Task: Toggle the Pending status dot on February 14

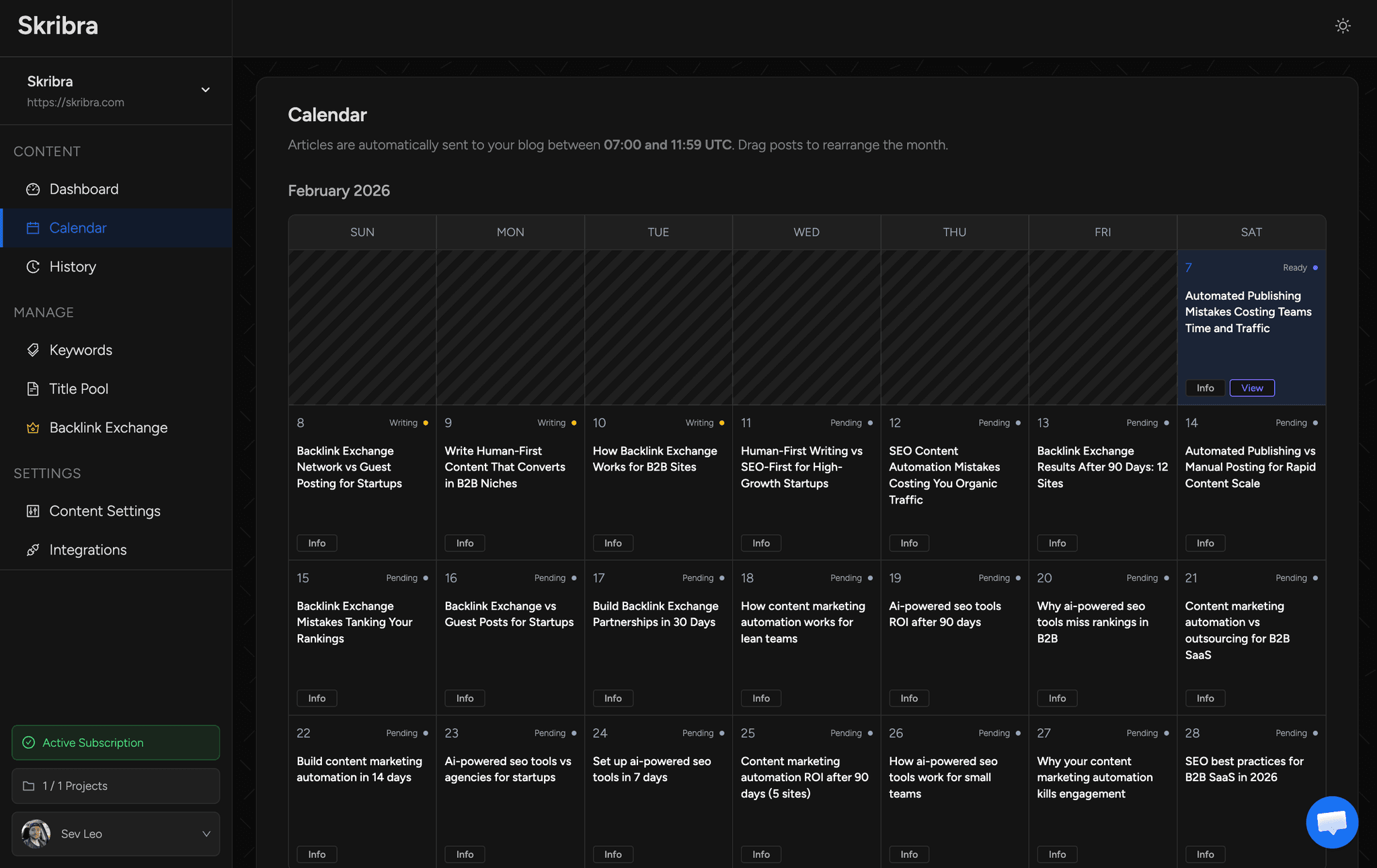Action: point(1314,422)
